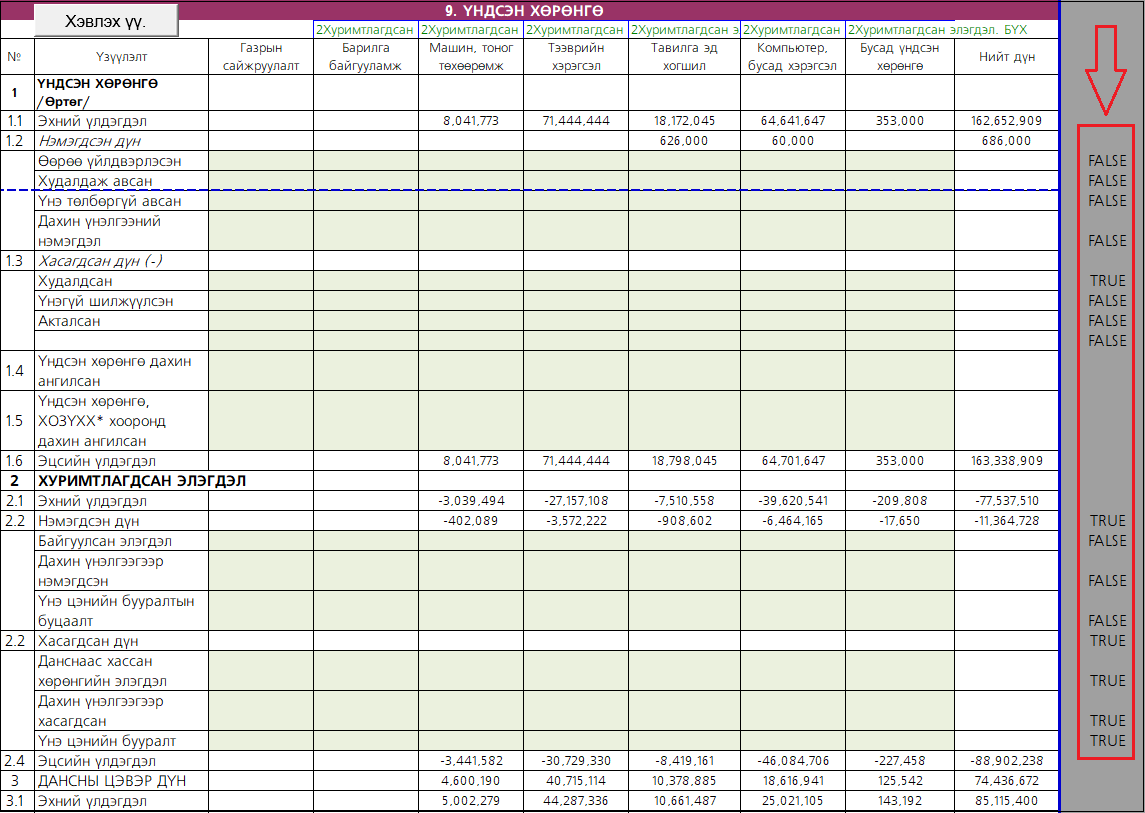1145x813 pixels.
Task: Click the Акталсан row label
Action: tap(69, 321)
